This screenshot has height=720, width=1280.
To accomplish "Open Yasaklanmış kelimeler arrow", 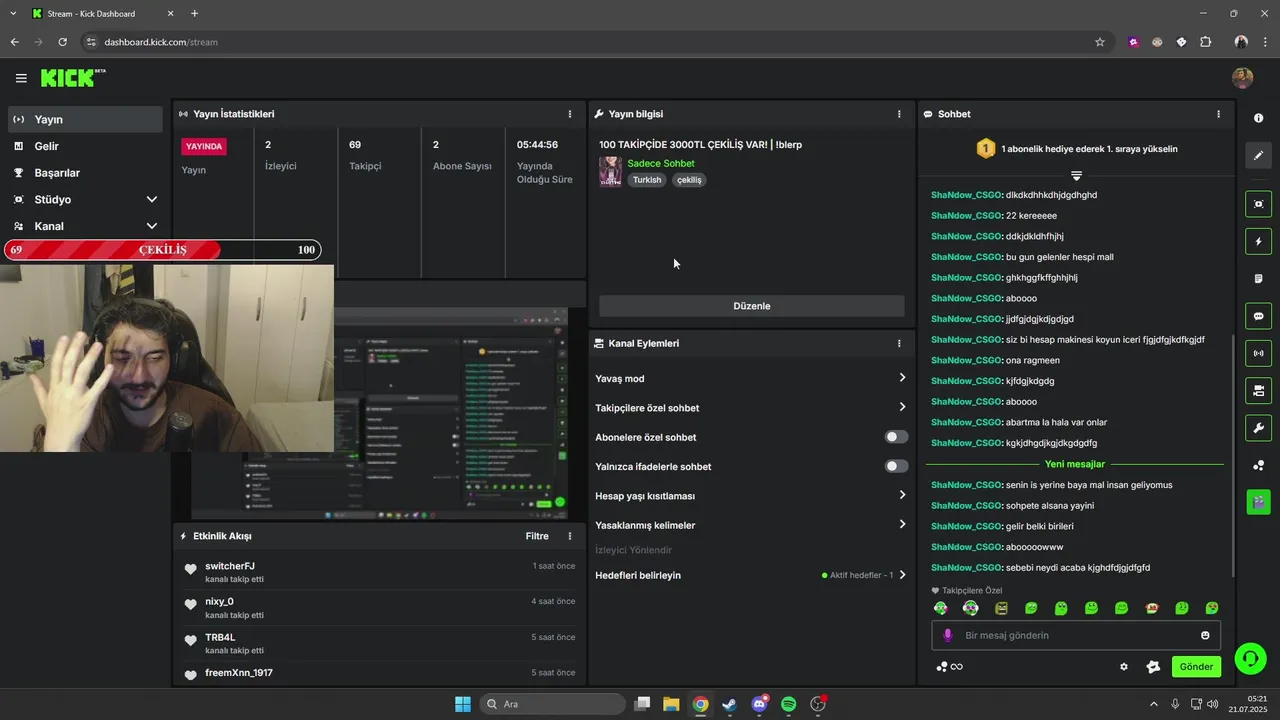I will pyautogui.click(x=902, y=524).
